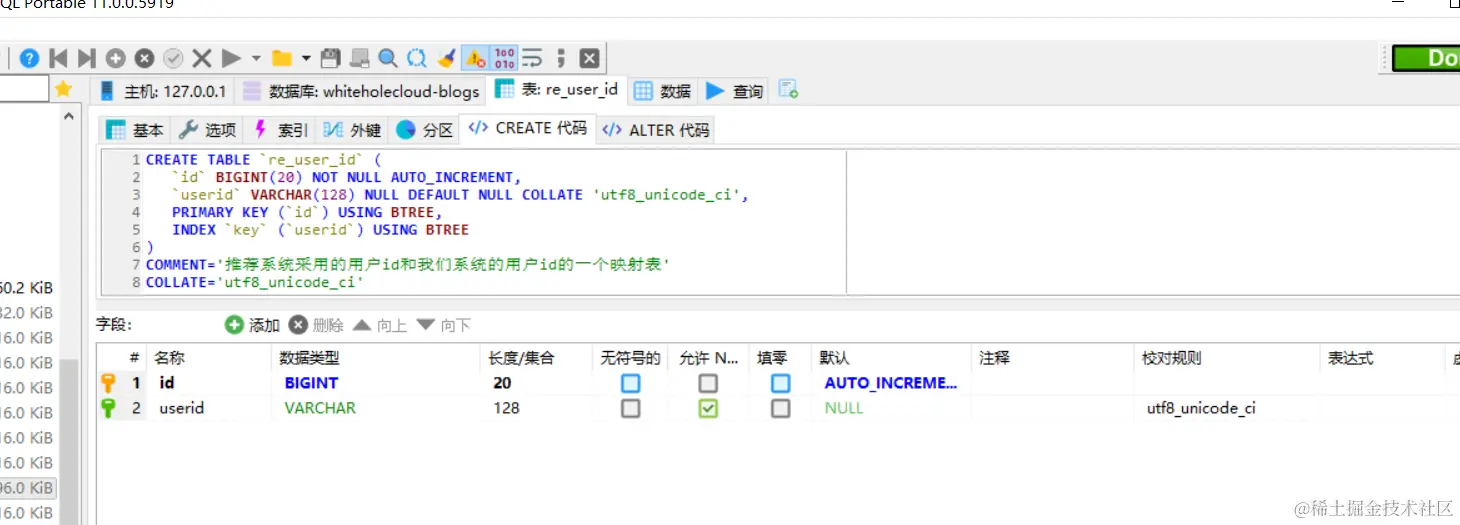Toggle allow NULL checkbox for id
Viewport: 1460px width, 525px height.
pos(708,383)
